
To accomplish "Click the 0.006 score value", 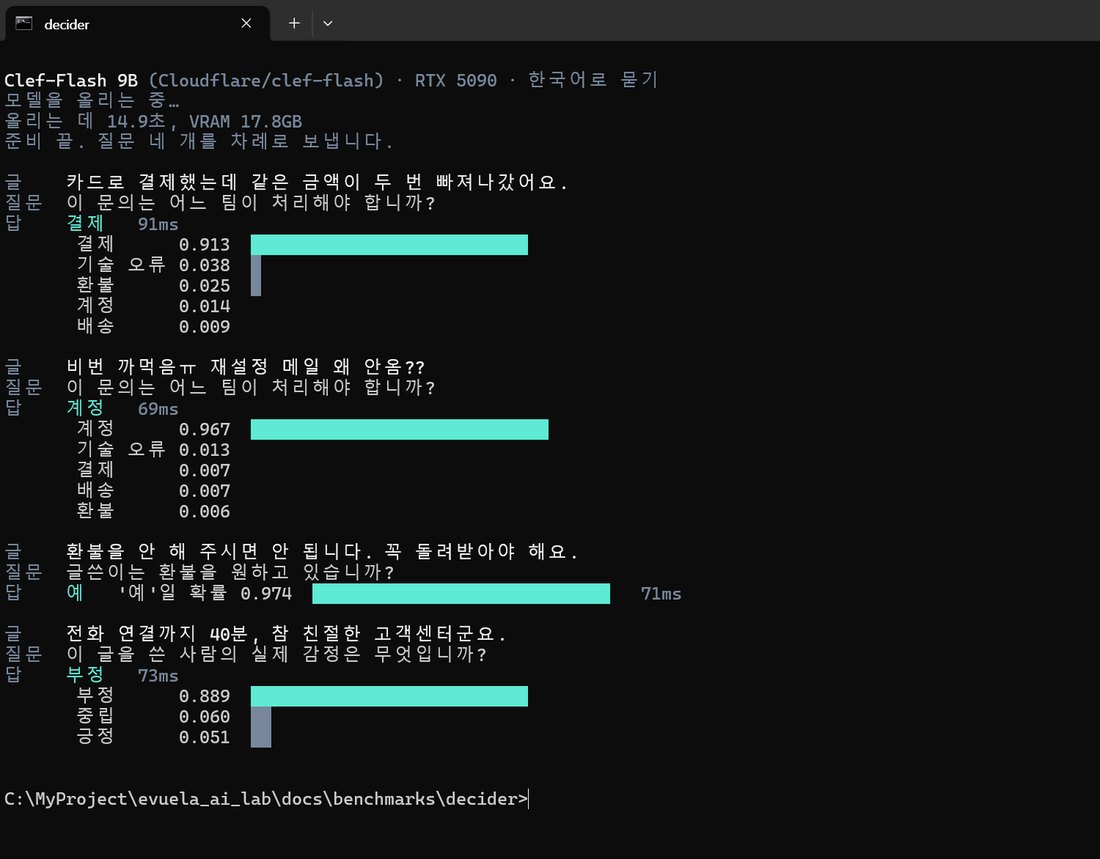I will 204,512.
